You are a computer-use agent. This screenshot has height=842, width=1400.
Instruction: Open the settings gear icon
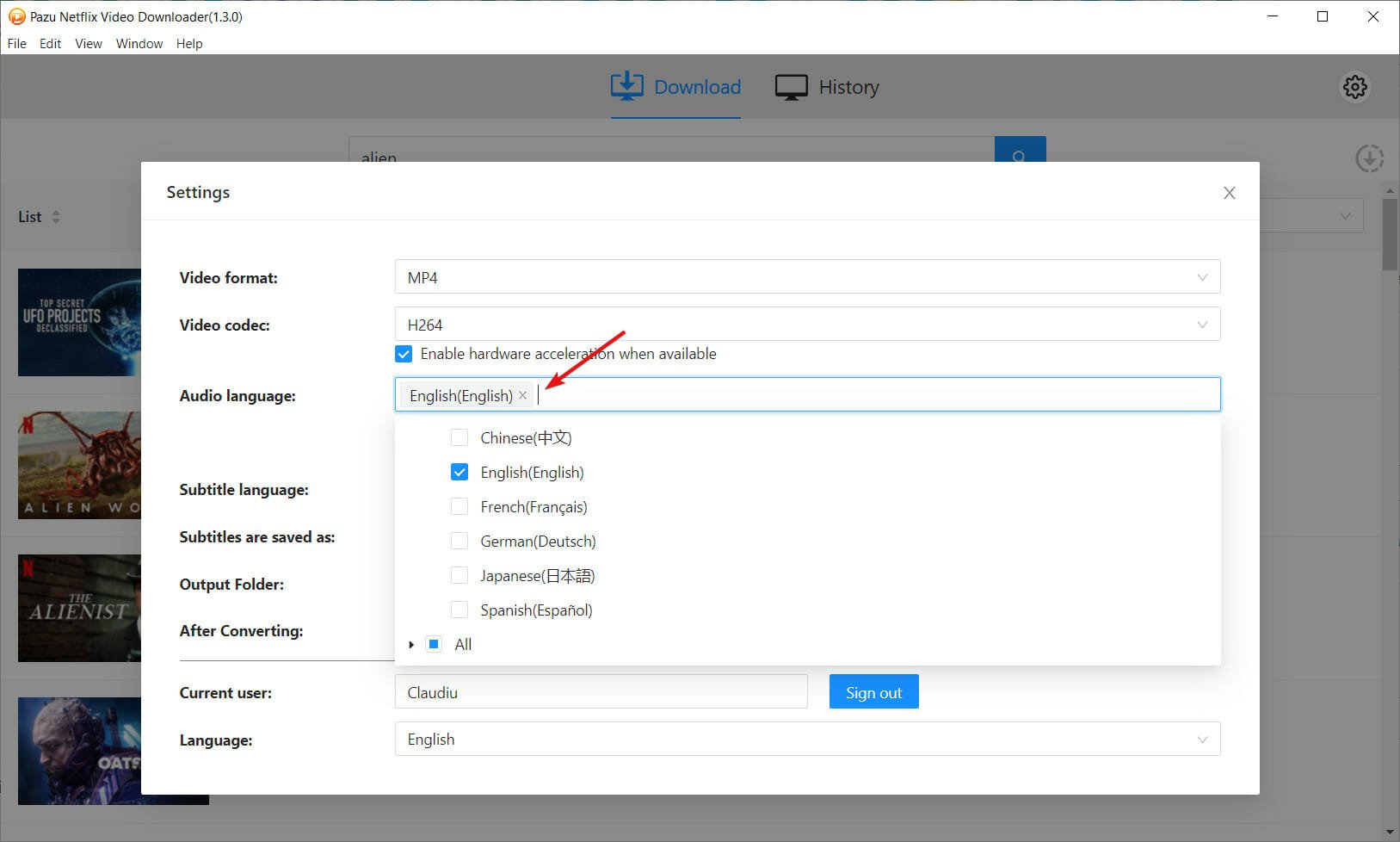tap(1354, 87)
